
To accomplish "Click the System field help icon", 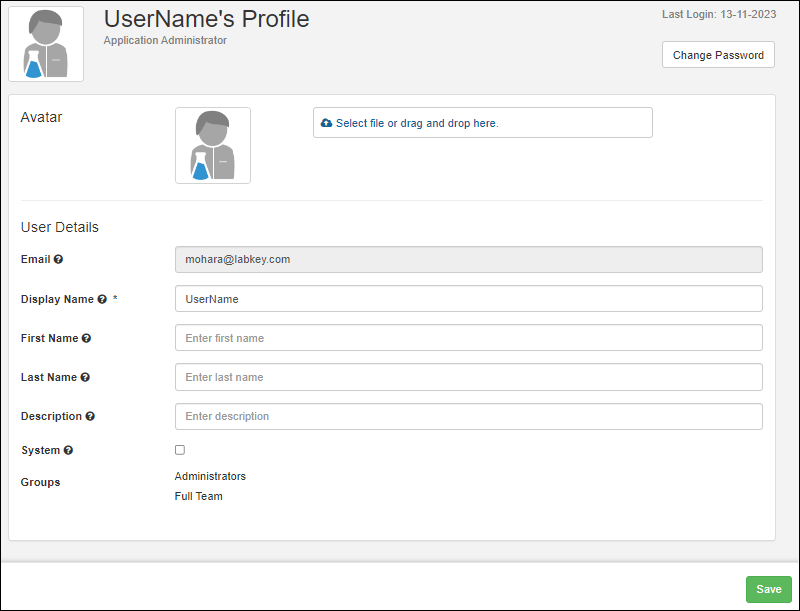I will (x=68, y=451).
